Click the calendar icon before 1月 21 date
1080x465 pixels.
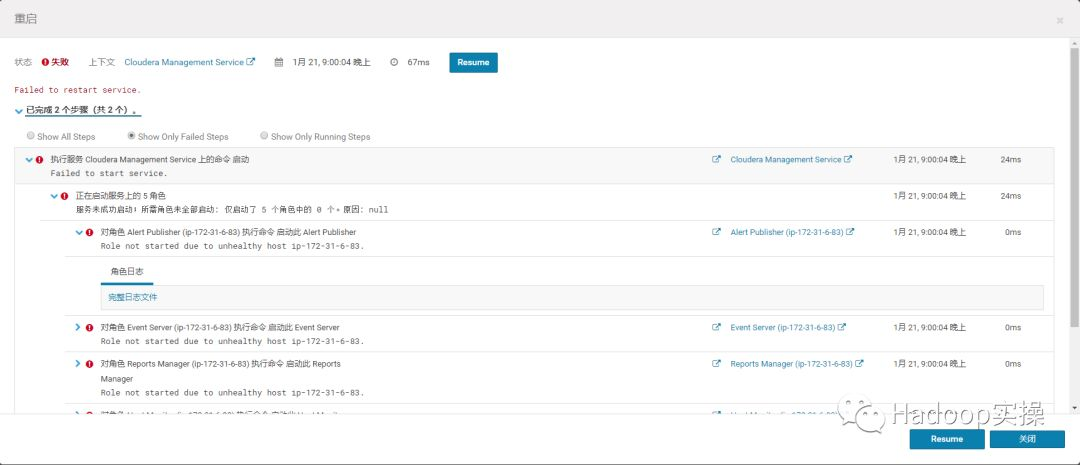[279, 62]
